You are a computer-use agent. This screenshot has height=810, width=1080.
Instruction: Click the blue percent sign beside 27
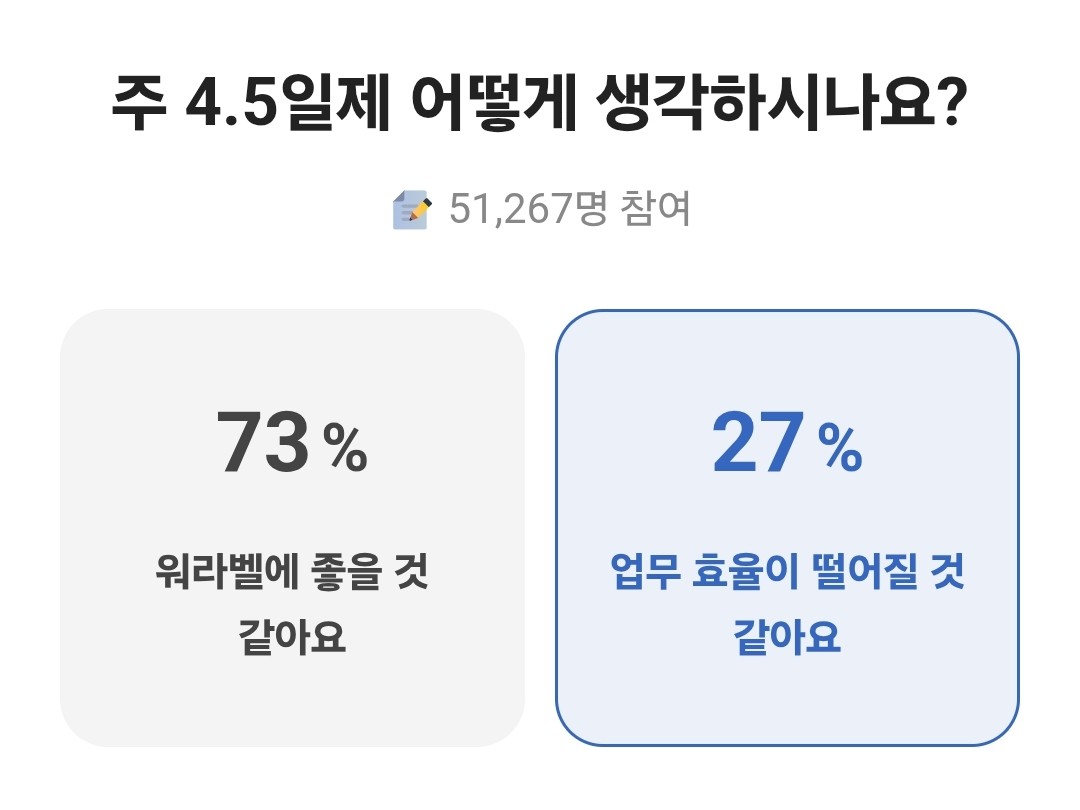[840, 451]
